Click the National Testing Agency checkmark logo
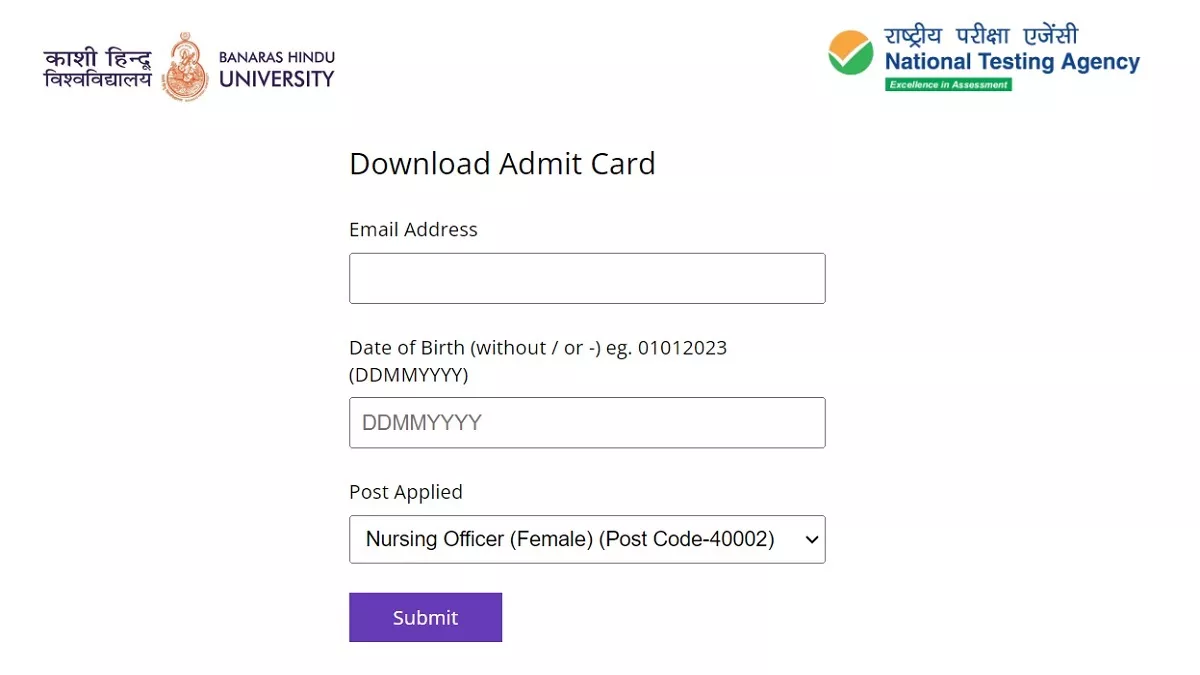 [x=850, y=53]
